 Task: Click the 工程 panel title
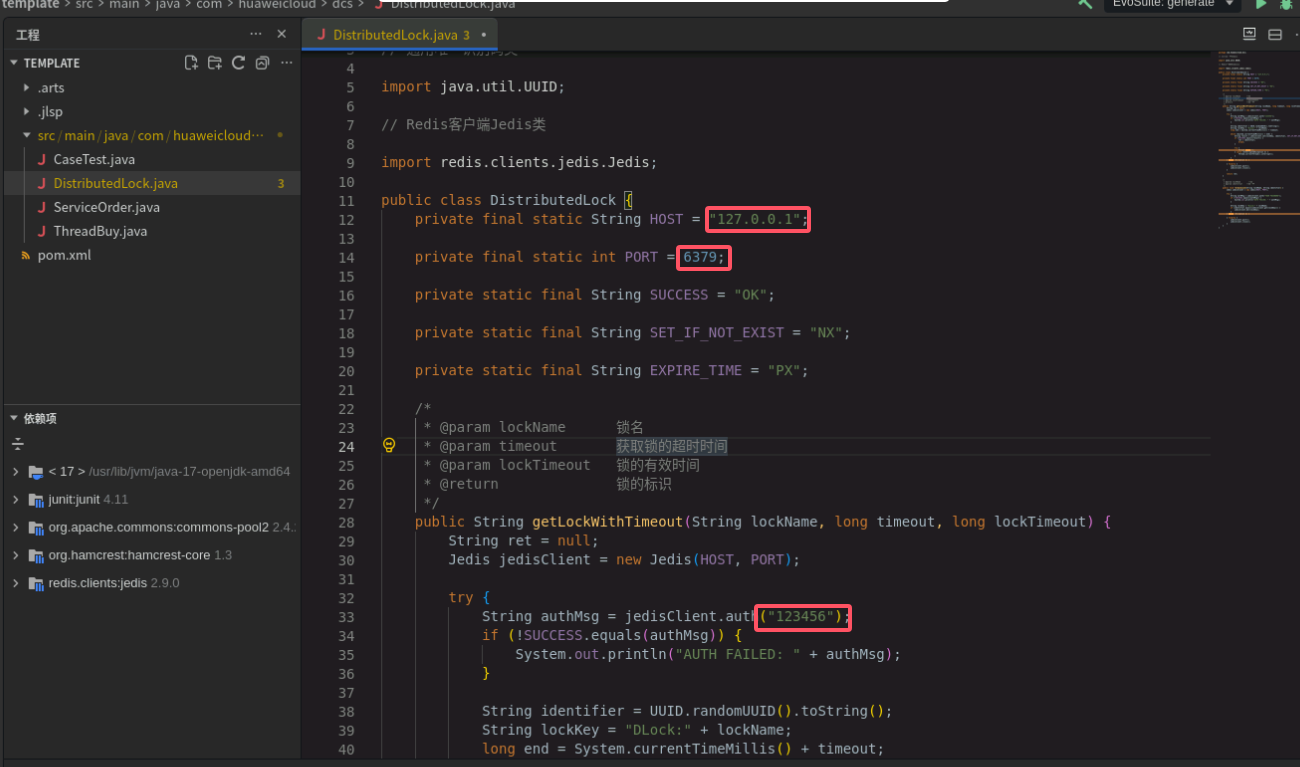coord(28,34)
